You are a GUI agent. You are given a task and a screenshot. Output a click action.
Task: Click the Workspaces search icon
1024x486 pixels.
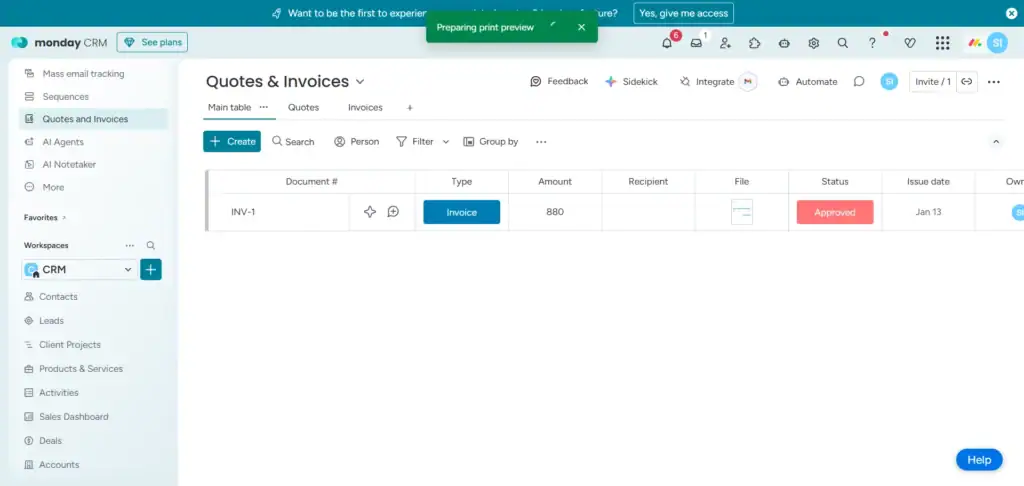coord(151,246)
